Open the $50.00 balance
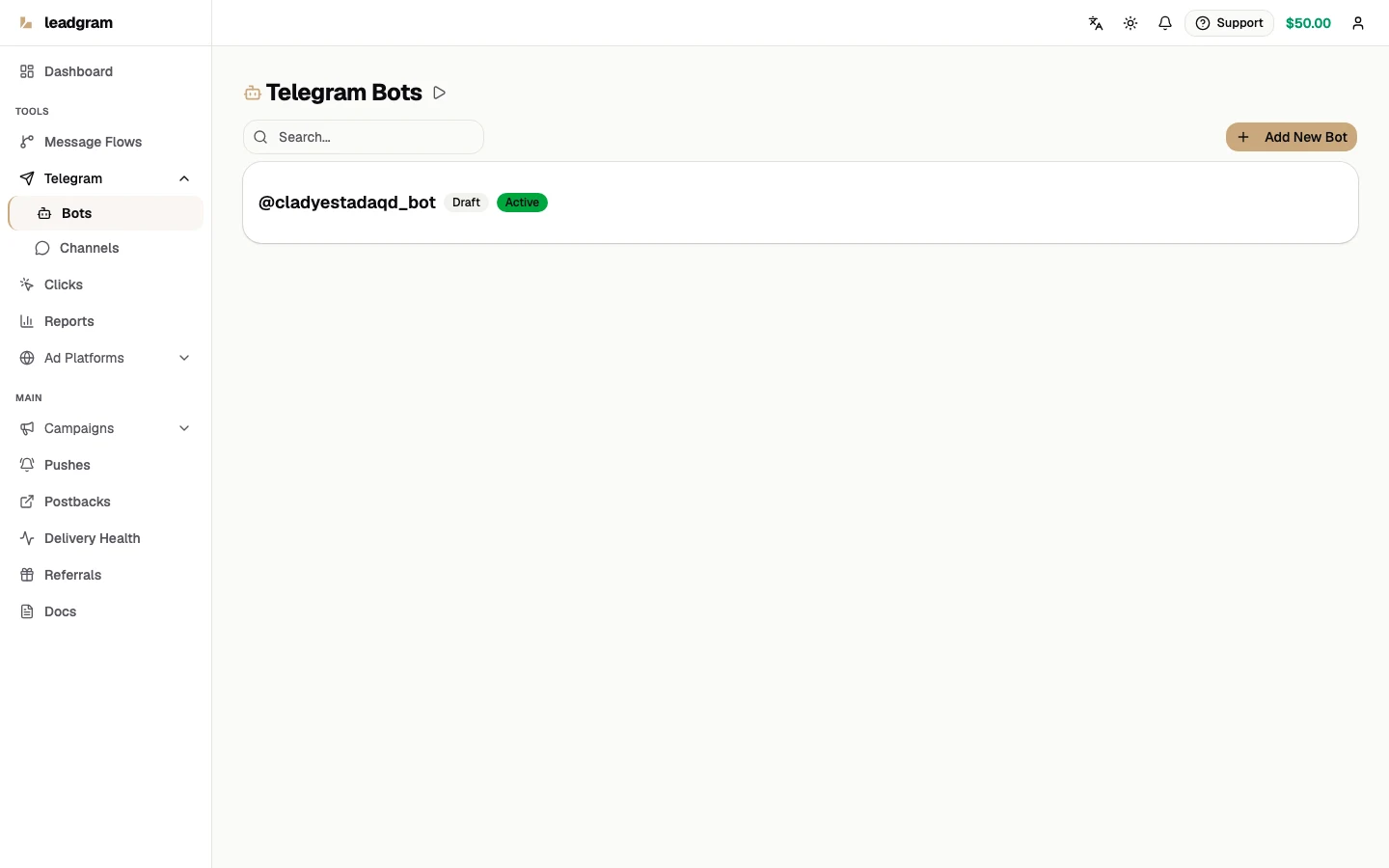Viewport: 1389px width, 868px height. point(1308,23)
